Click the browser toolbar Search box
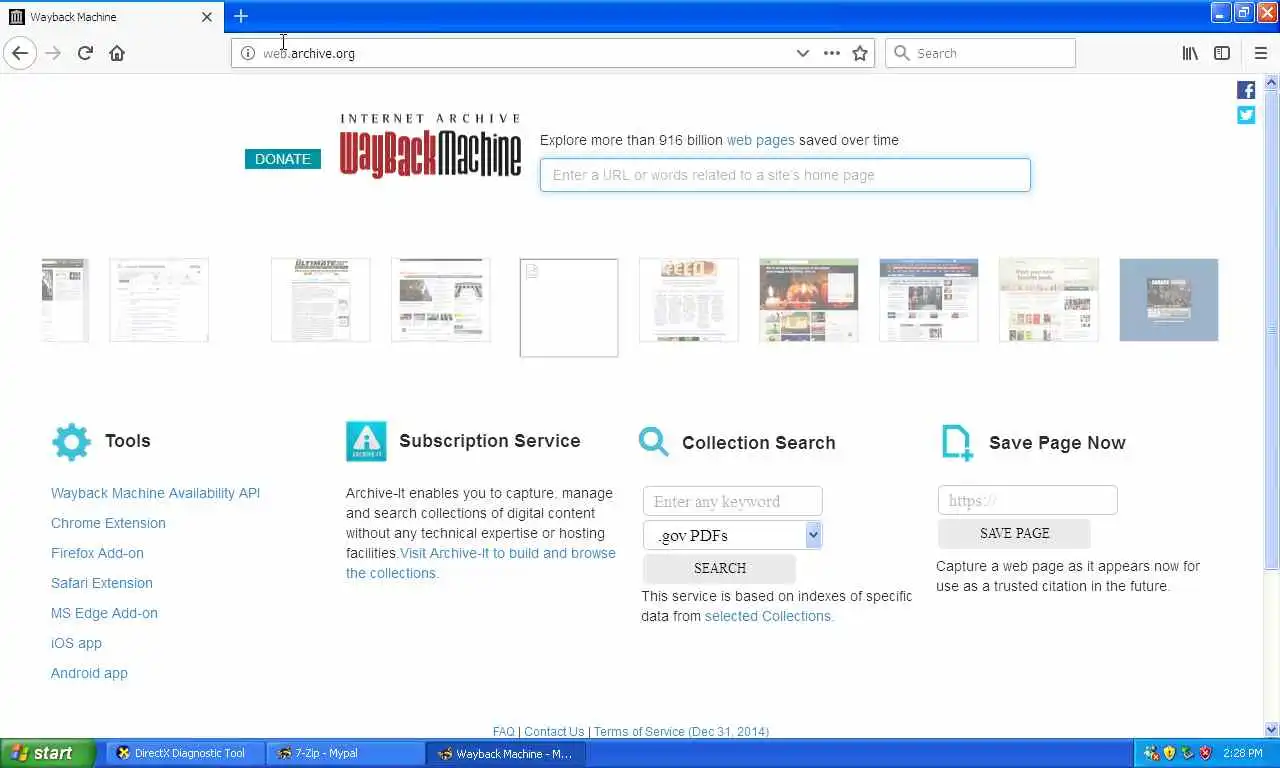1280x768 pixels. [980, 53]
